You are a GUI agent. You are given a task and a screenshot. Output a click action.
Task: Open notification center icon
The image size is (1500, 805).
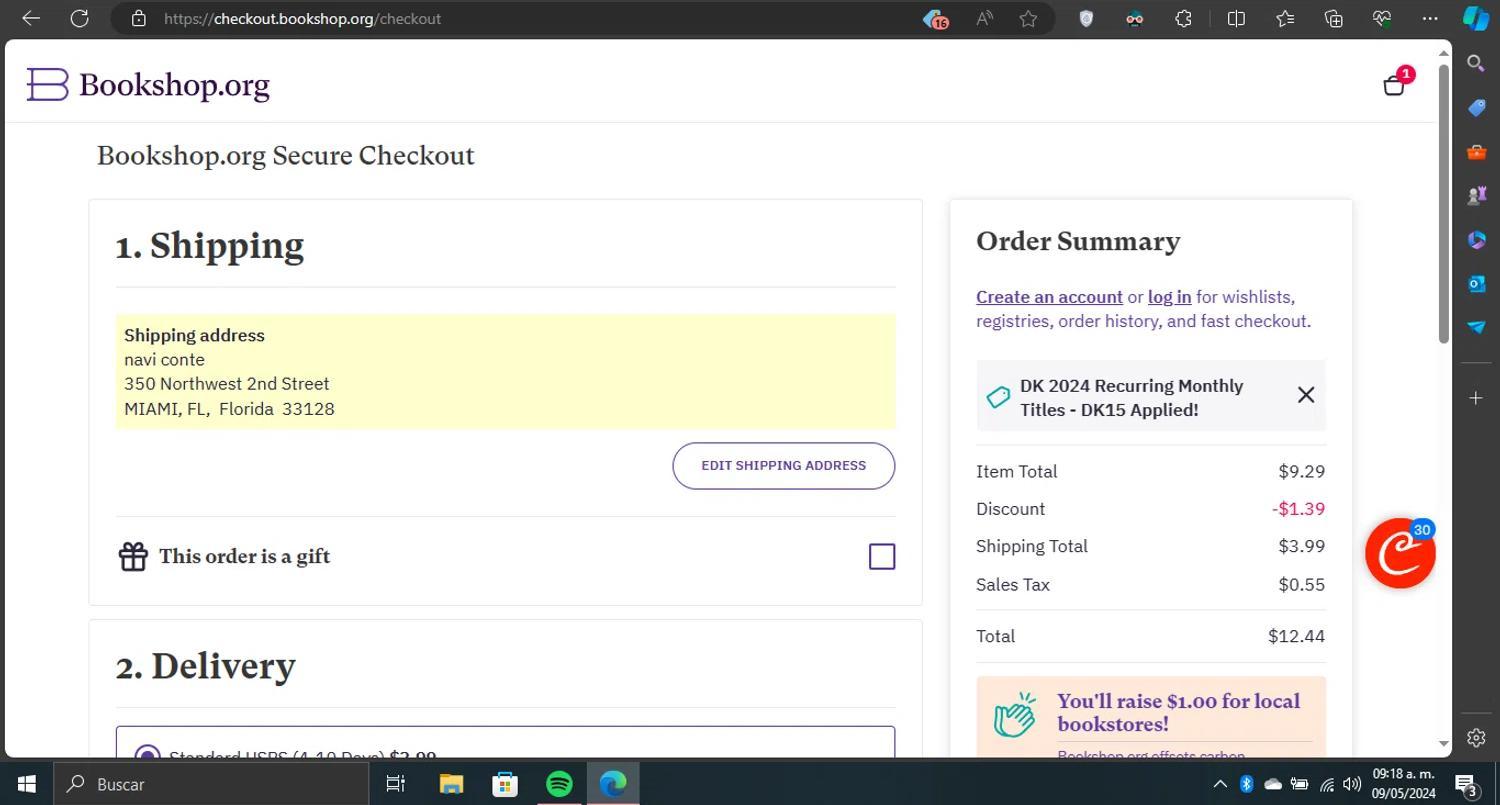click(1467, 784)
